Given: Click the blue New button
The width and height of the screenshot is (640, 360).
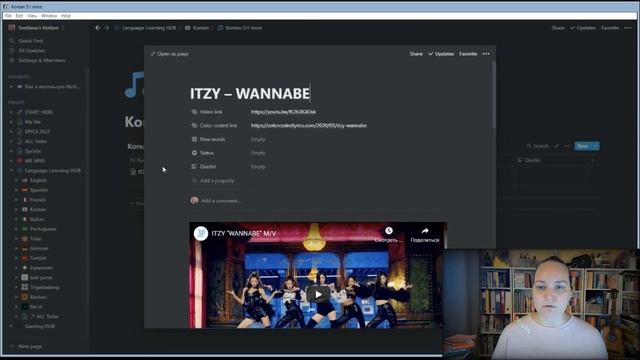Looking at the screenshot, I should 583,146.
